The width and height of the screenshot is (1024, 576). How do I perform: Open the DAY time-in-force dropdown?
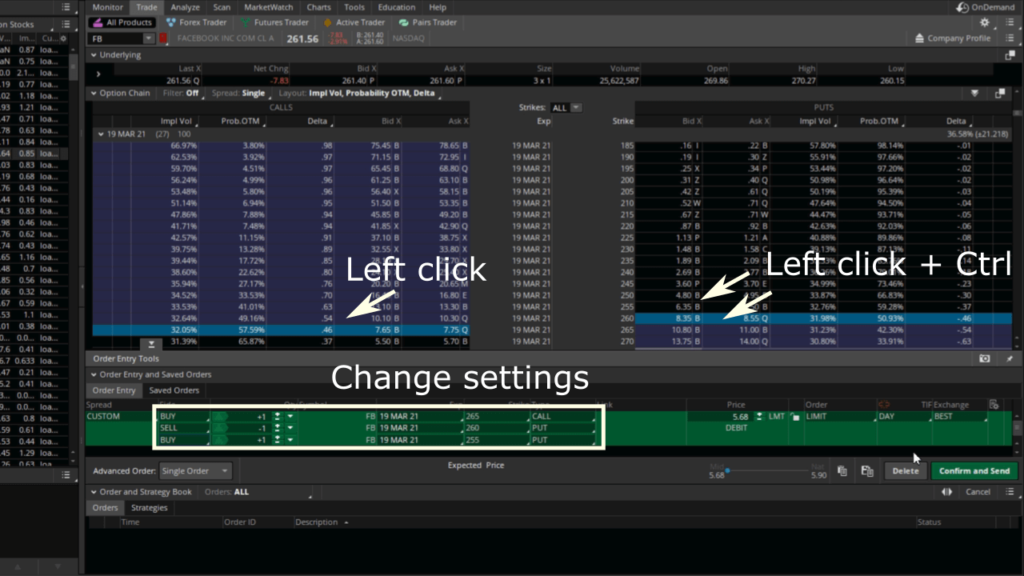point(904,417)
